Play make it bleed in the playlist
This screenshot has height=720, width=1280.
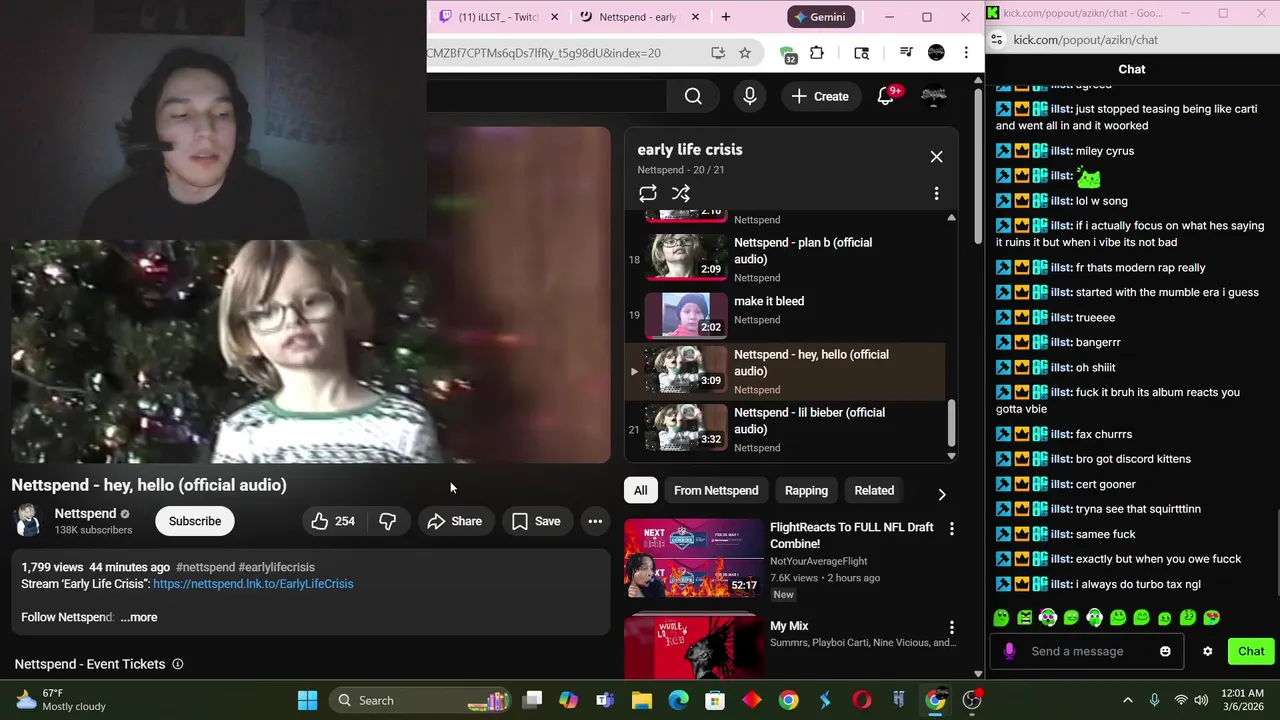point(785,315)
